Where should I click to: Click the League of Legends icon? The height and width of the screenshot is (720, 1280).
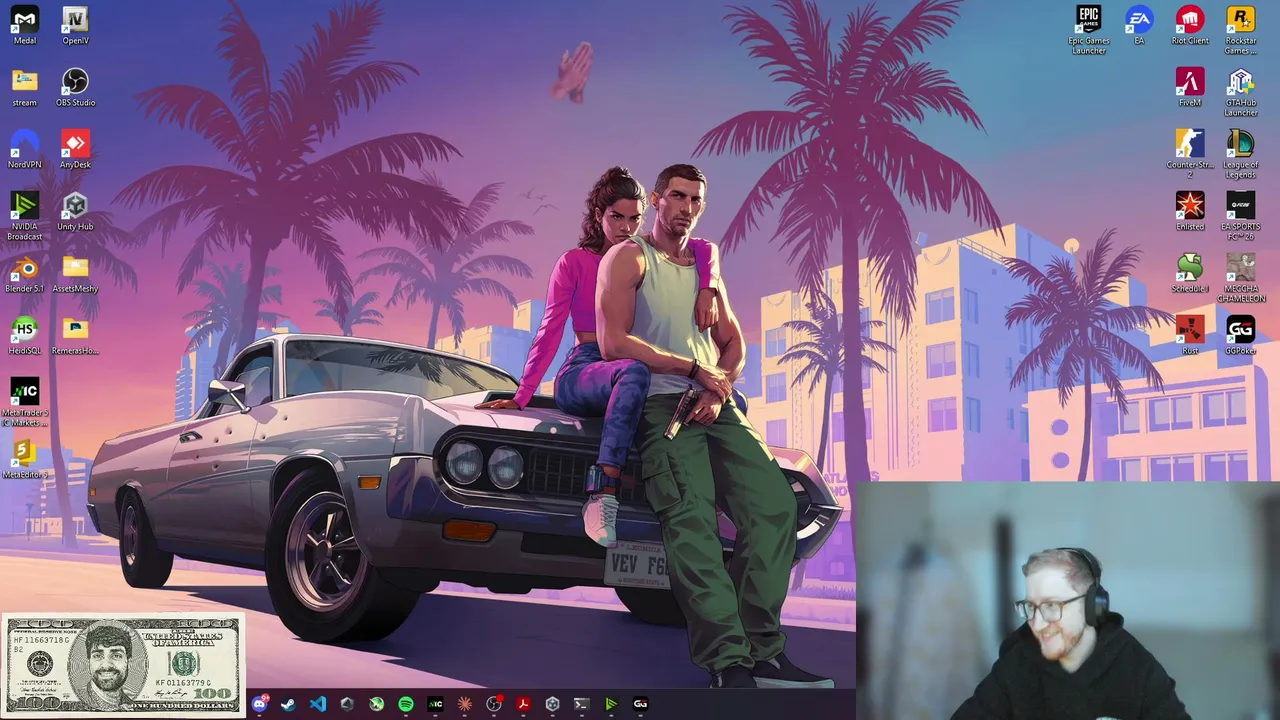pyautogui.click(x=1240, y=155)
